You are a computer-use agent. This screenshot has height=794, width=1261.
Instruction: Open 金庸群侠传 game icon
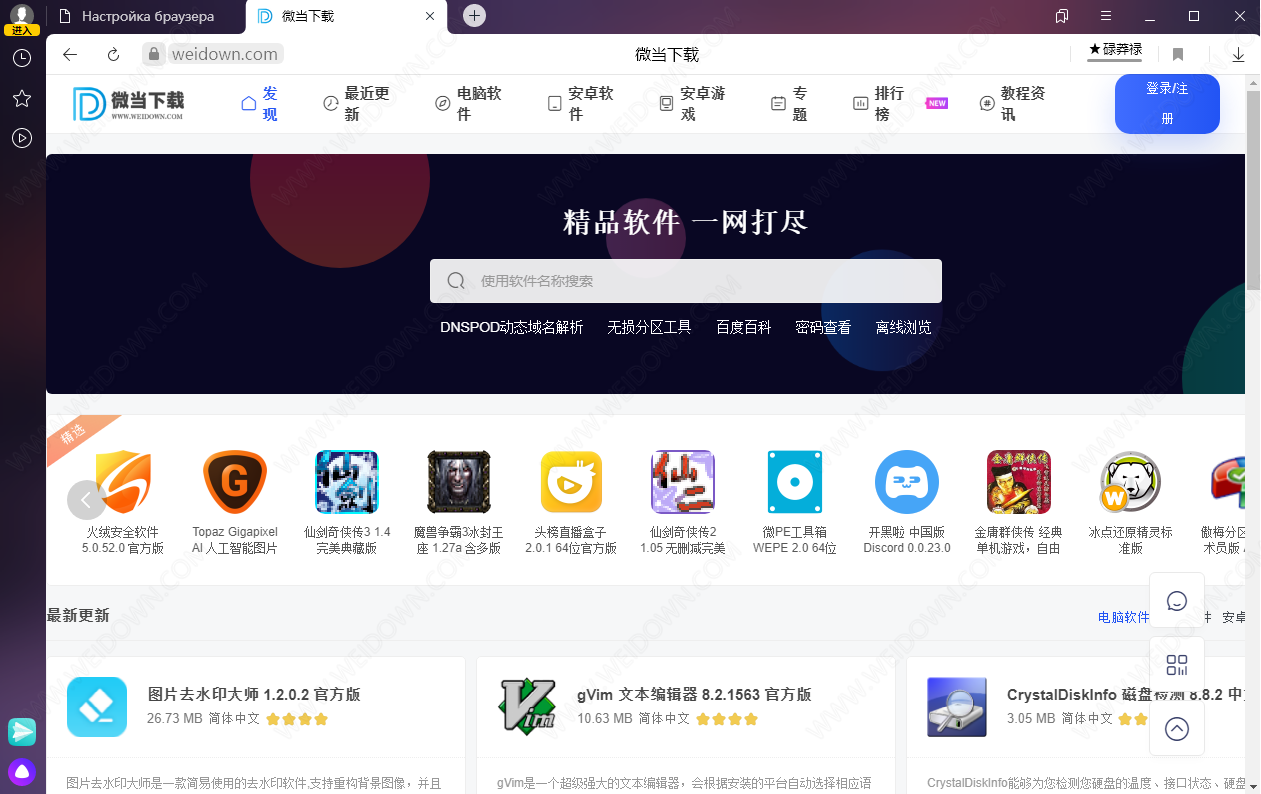pyautogui.click(x=1019, y=482)
